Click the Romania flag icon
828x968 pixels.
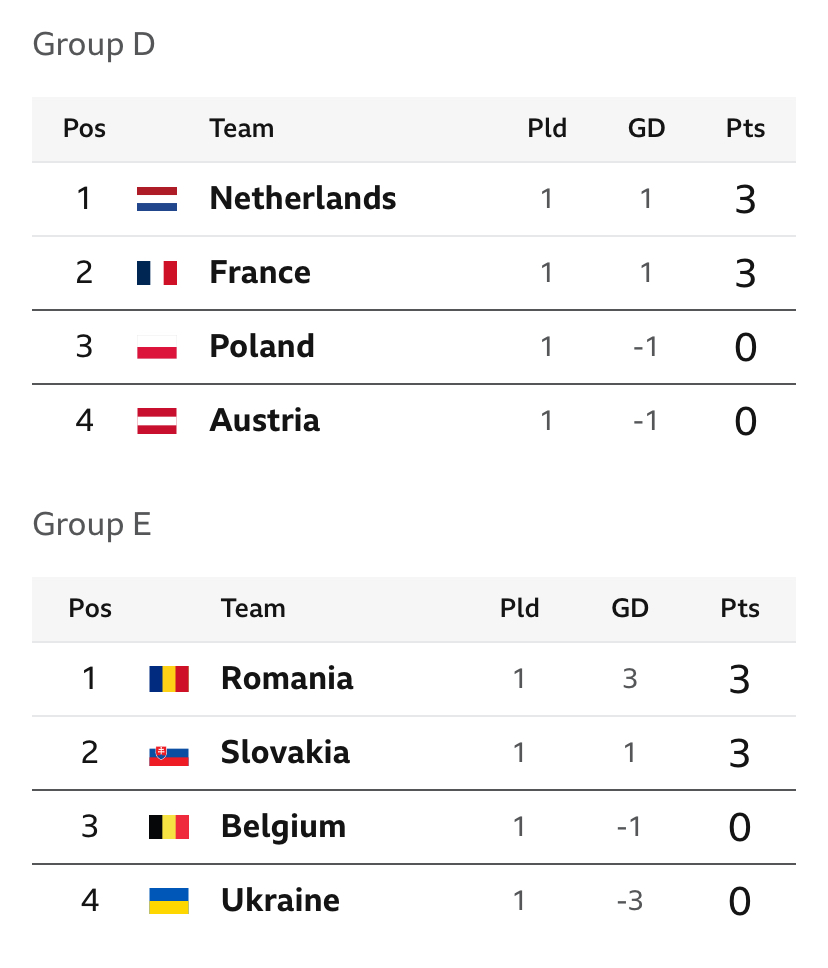click(169, 678)
